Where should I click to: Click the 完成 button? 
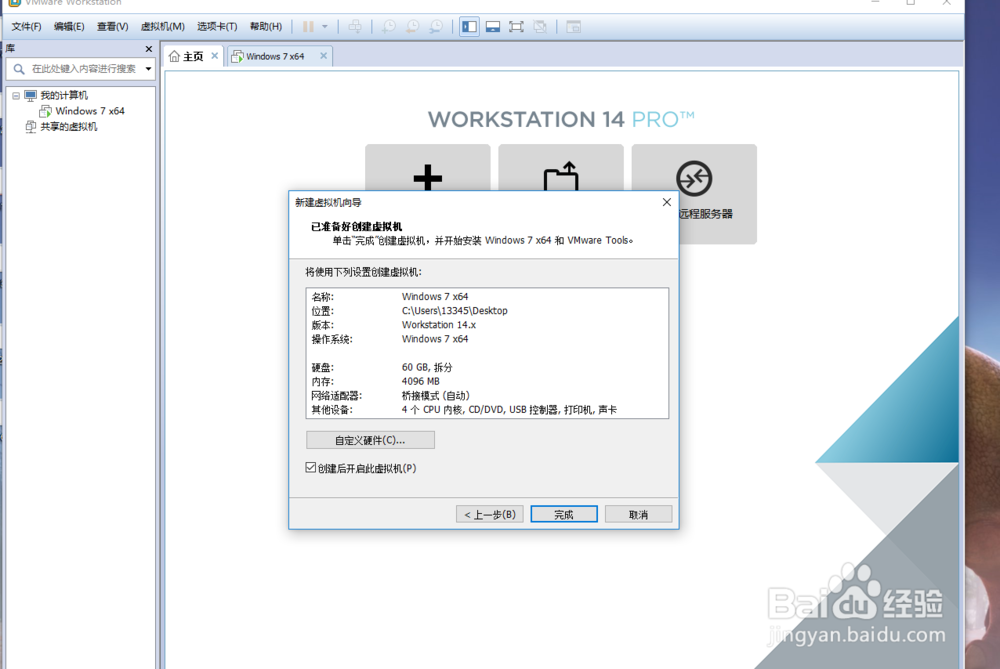click(x=564, y=514)
